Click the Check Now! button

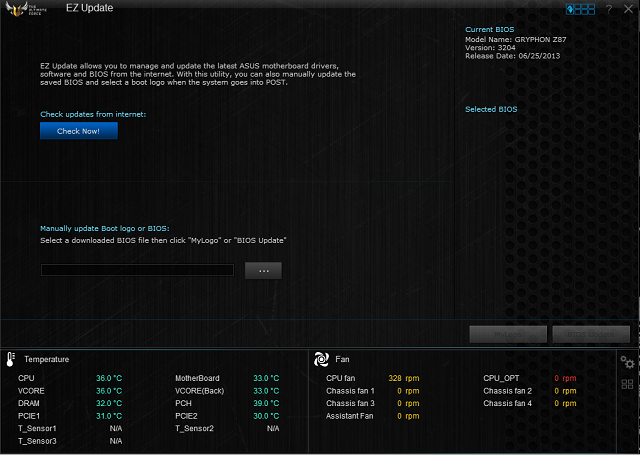point(78,131)
